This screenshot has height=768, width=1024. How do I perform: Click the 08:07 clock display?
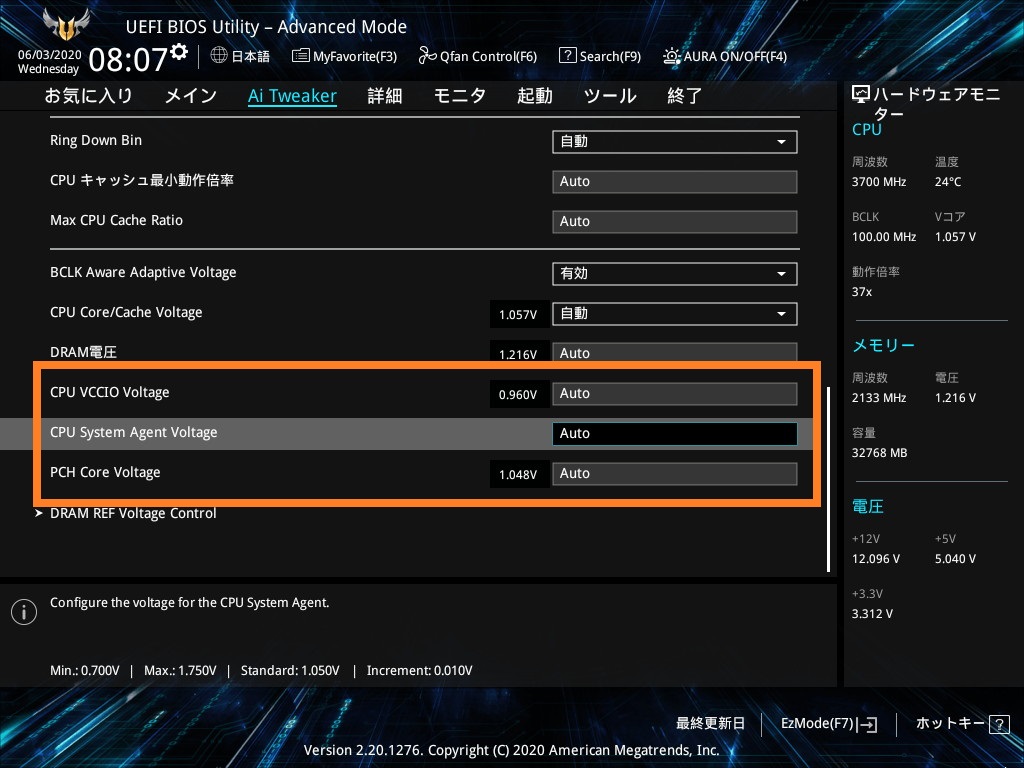[128, 60]
